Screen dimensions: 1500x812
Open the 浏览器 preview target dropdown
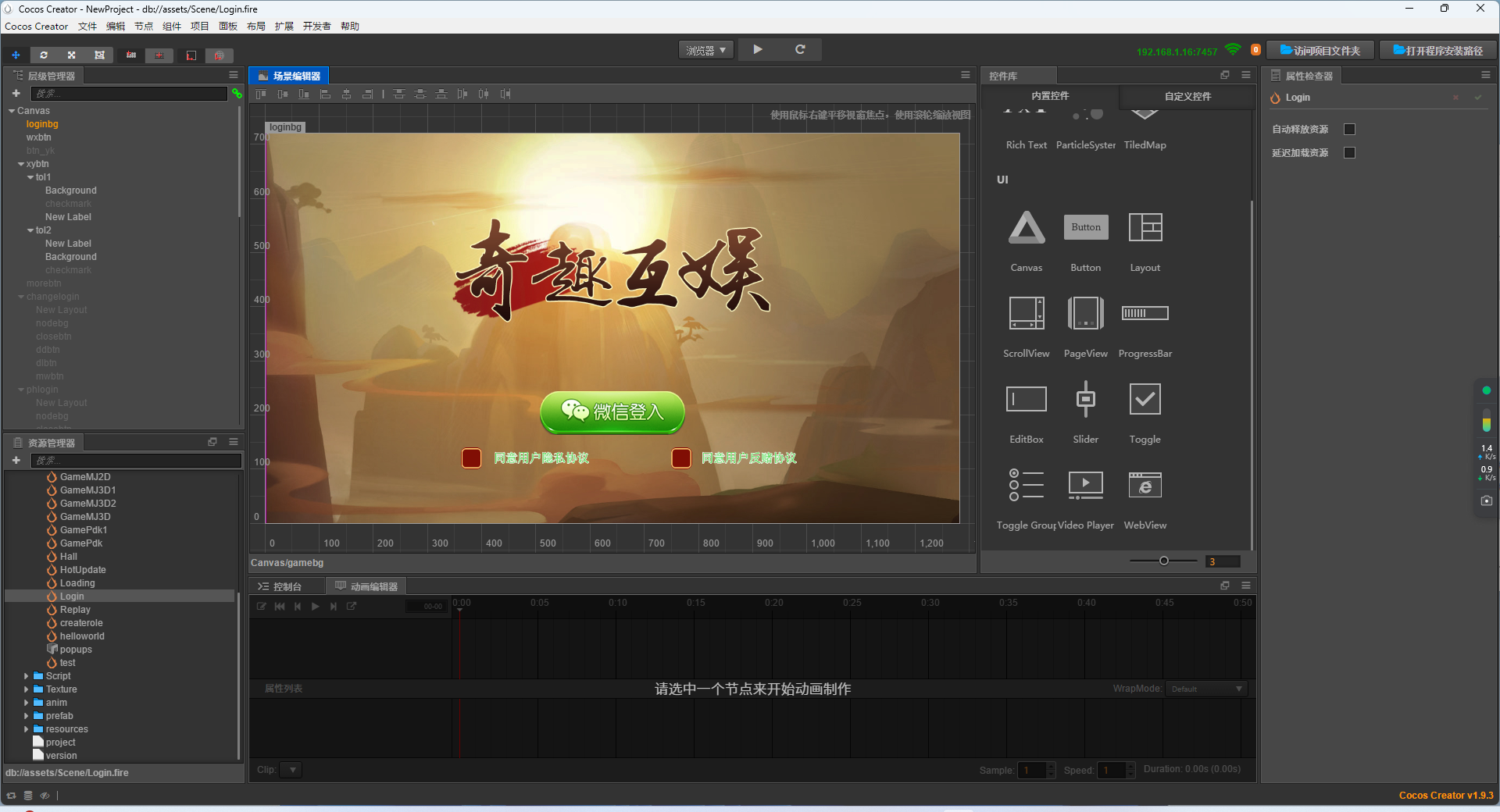pos(705,49)
